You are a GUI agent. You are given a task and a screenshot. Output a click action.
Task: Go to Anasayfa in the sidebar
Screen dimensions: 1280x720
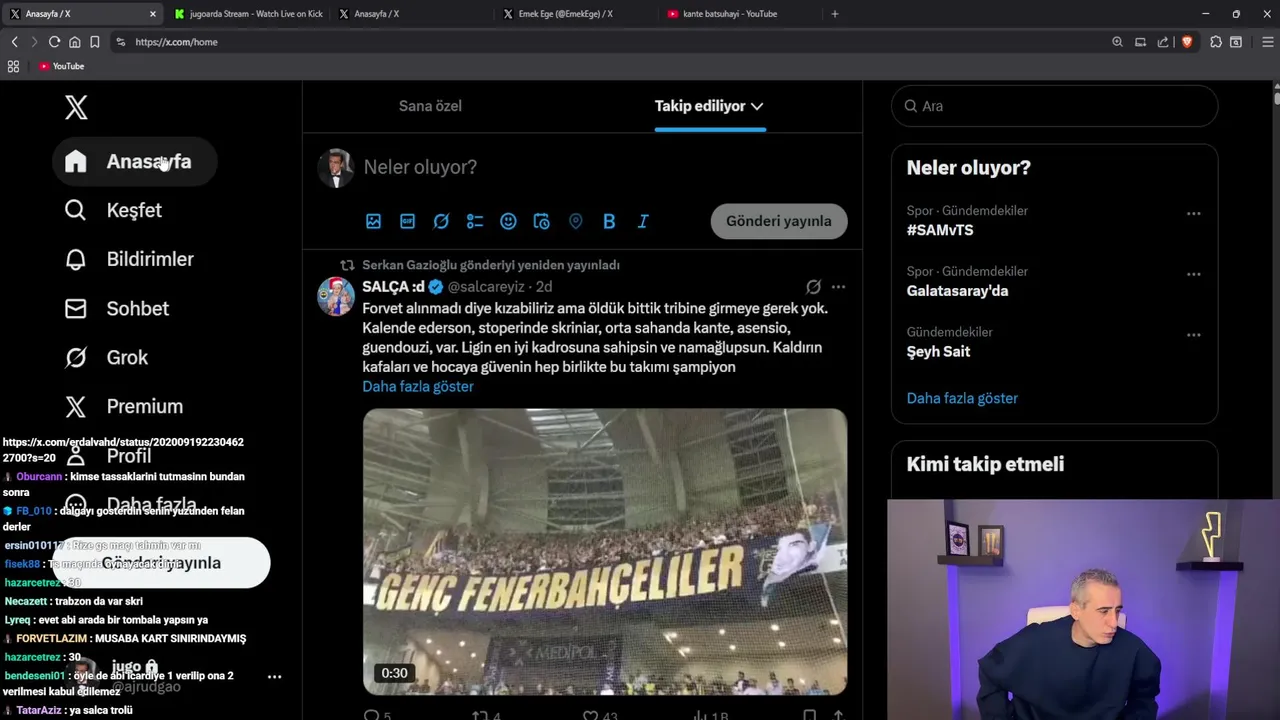pos(134,161)
